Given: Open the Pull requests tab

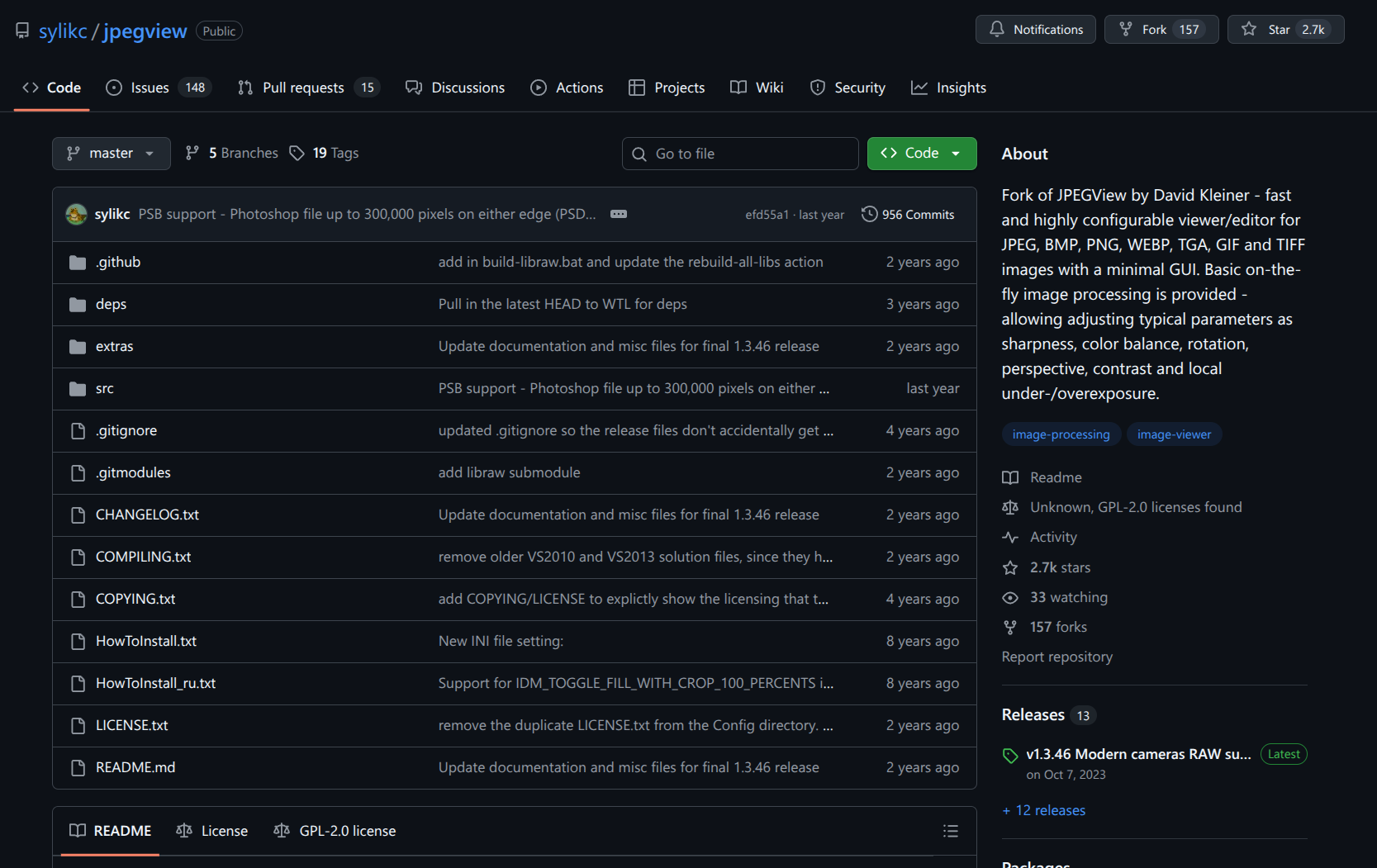Looking at the screenshot, I should (x=308, y=88).
